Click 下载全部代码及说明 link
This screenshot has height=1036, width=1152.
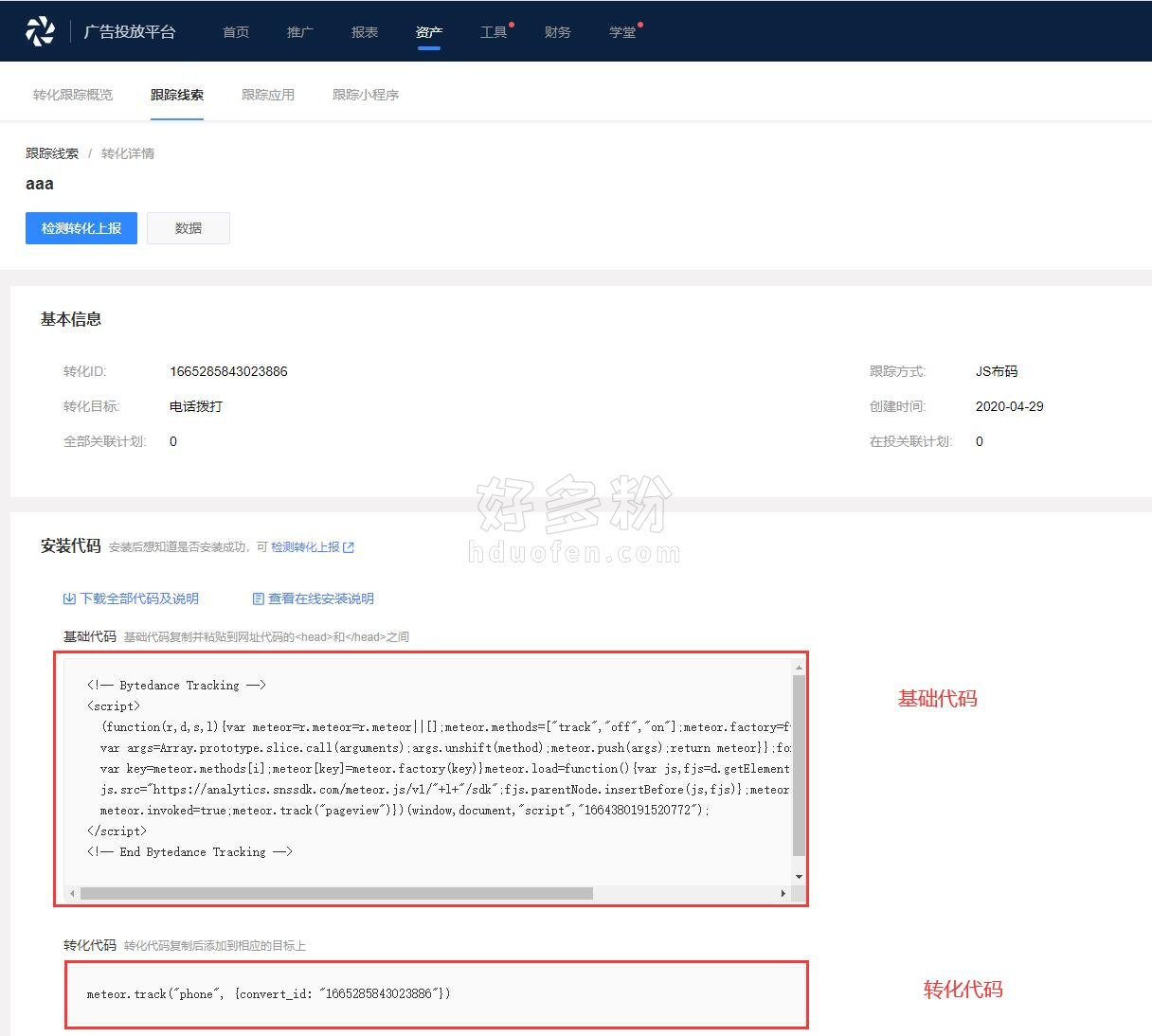pyautogui.click(x=139, y=598)
